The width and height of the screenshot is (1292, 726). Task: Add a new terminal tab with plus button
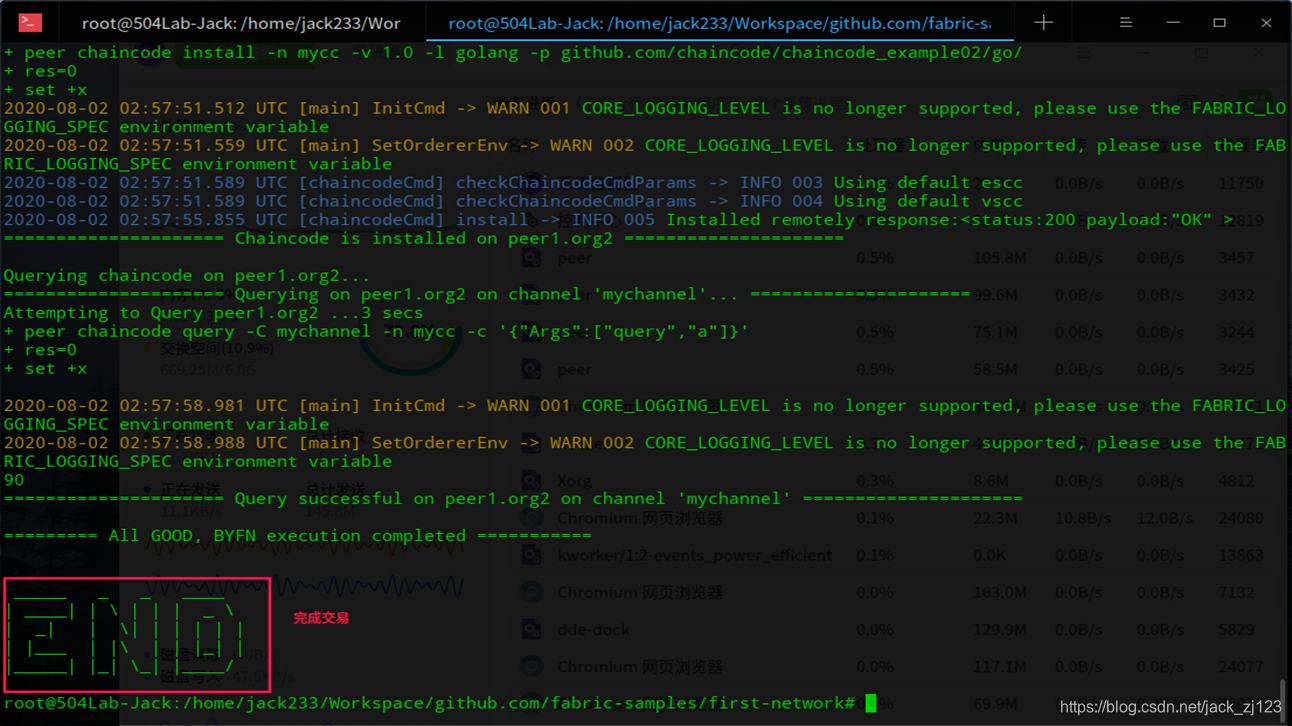tap(1043, 22)
